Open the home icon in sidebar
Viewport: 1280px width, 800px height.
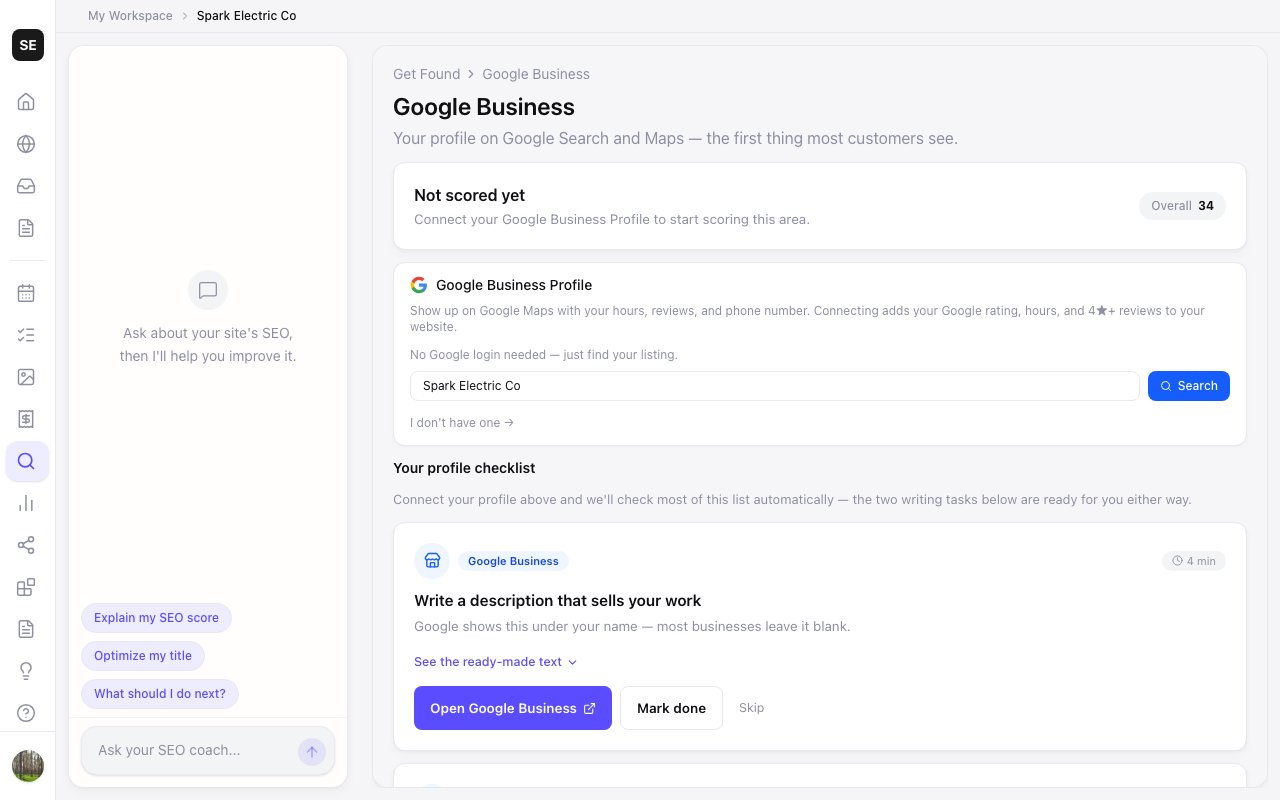click(27, 102)
